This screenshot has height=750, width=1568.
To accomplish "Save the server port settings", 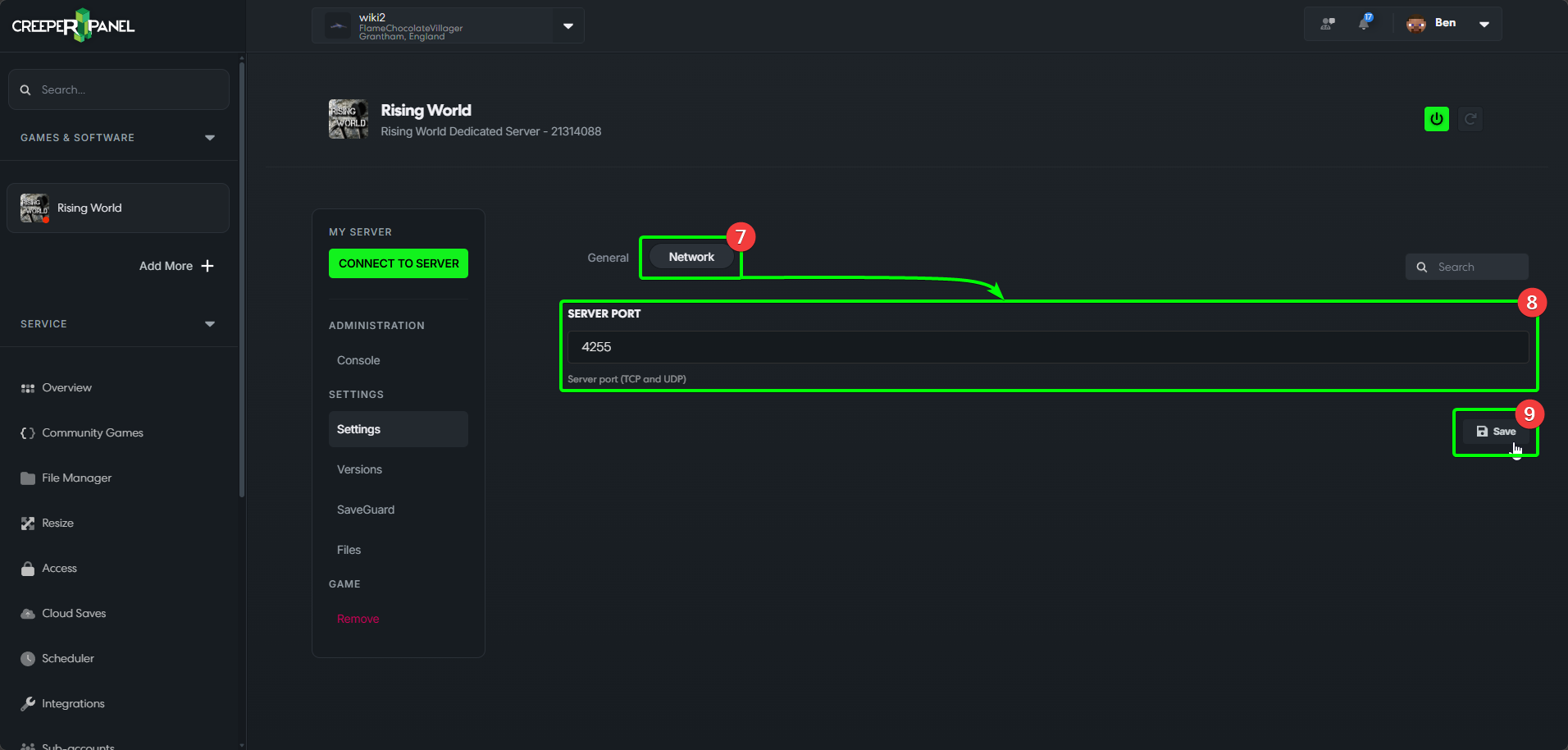I will (x=1496, y=432).
